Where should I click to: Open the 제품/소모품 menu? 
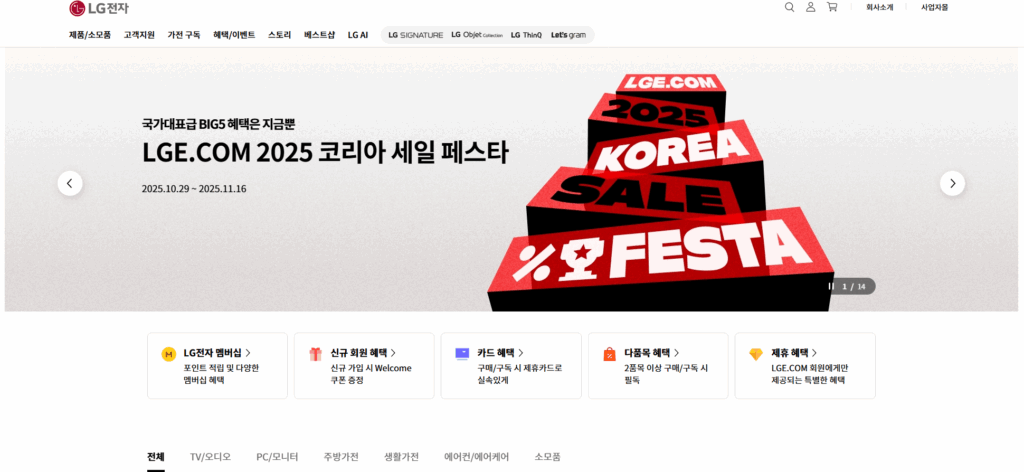(90, 35)
